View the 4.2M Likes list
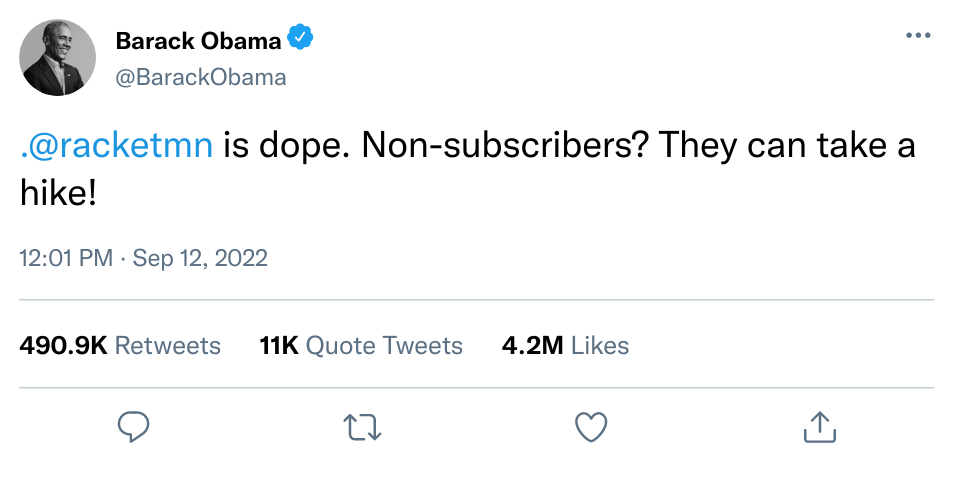 point(565,345)
